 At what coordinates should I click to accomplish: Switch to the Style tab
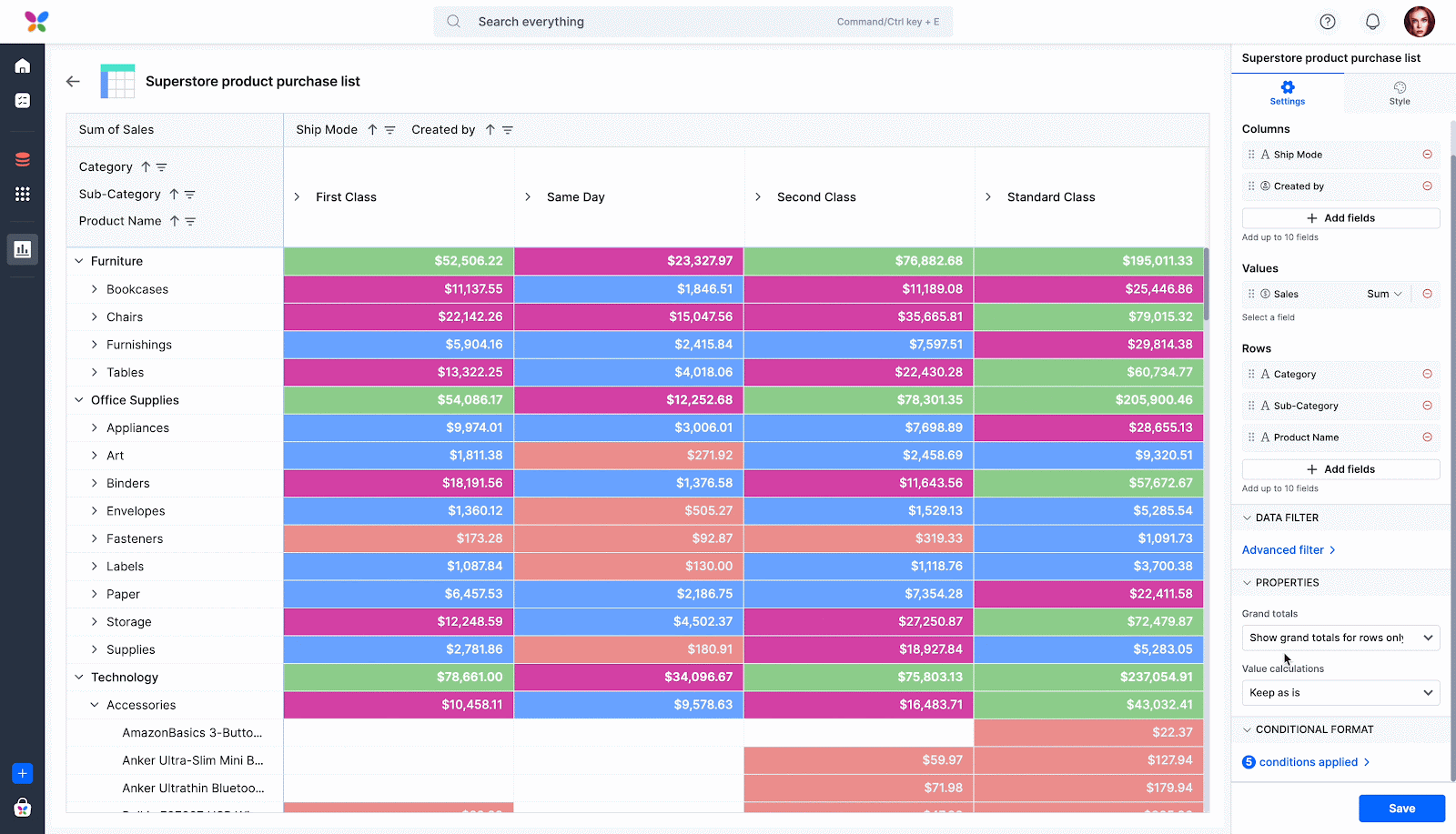point(1399,93)
